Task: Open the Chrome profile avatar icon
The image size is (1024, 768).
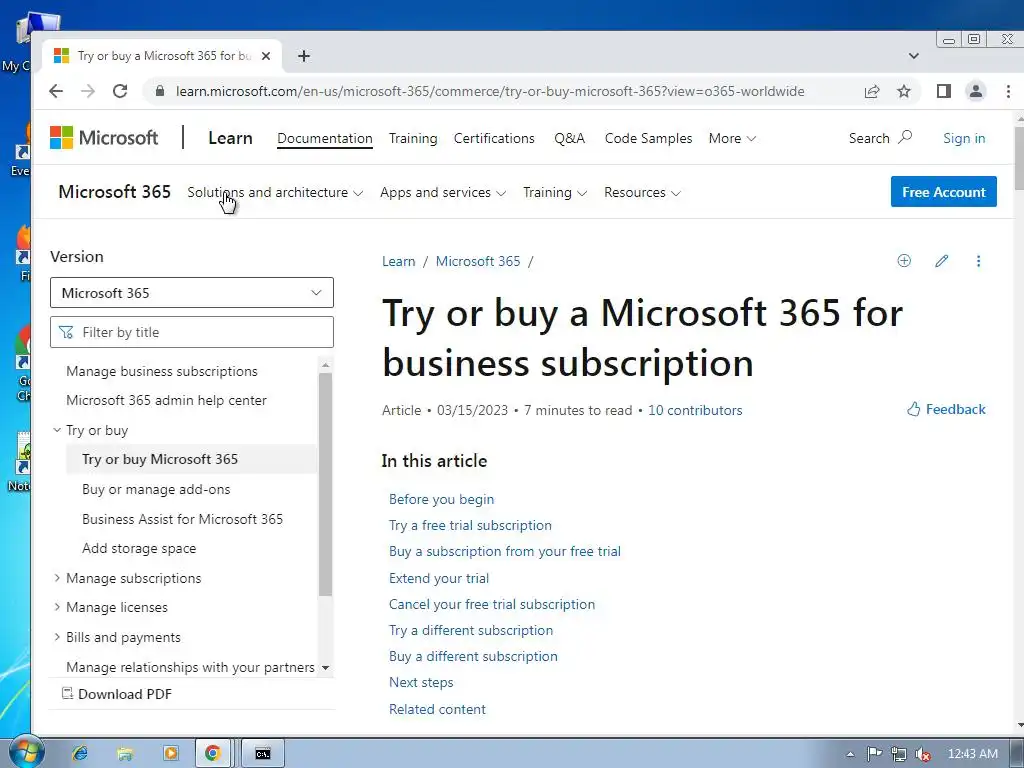Action: coord(976,91)
